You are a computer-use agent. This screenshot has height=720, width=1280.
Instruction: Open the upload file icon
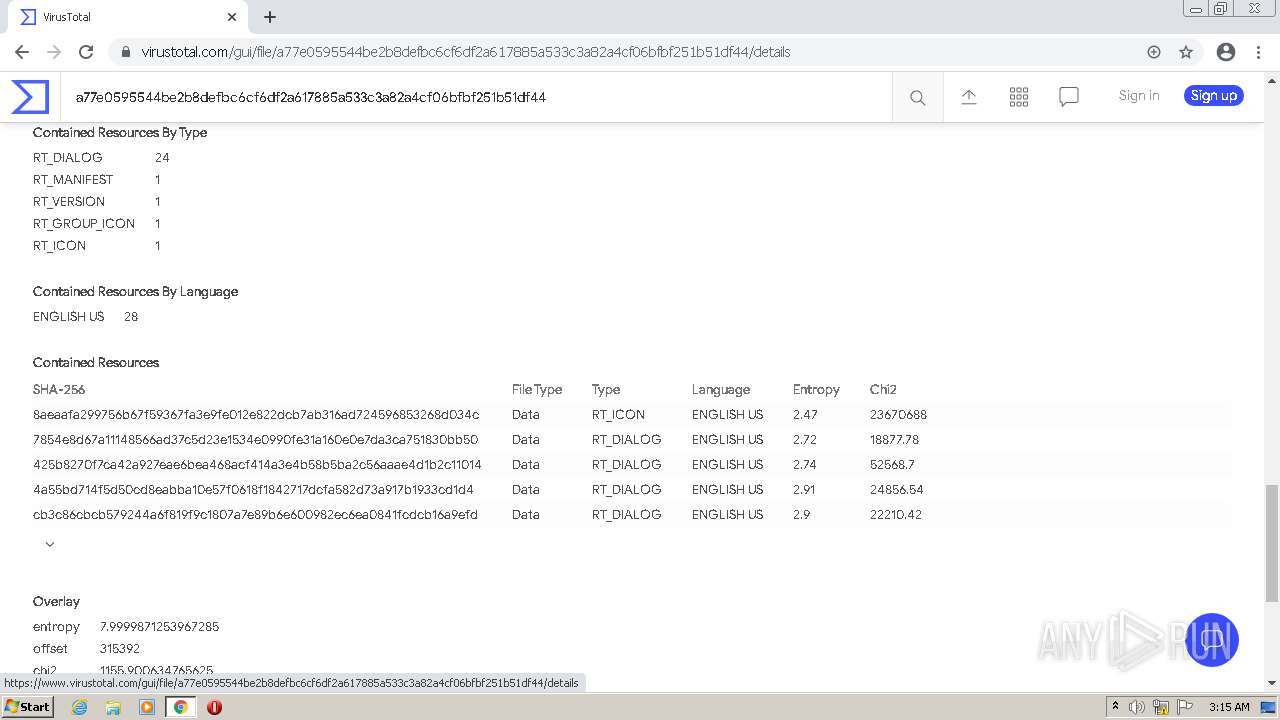pos(968,97)
